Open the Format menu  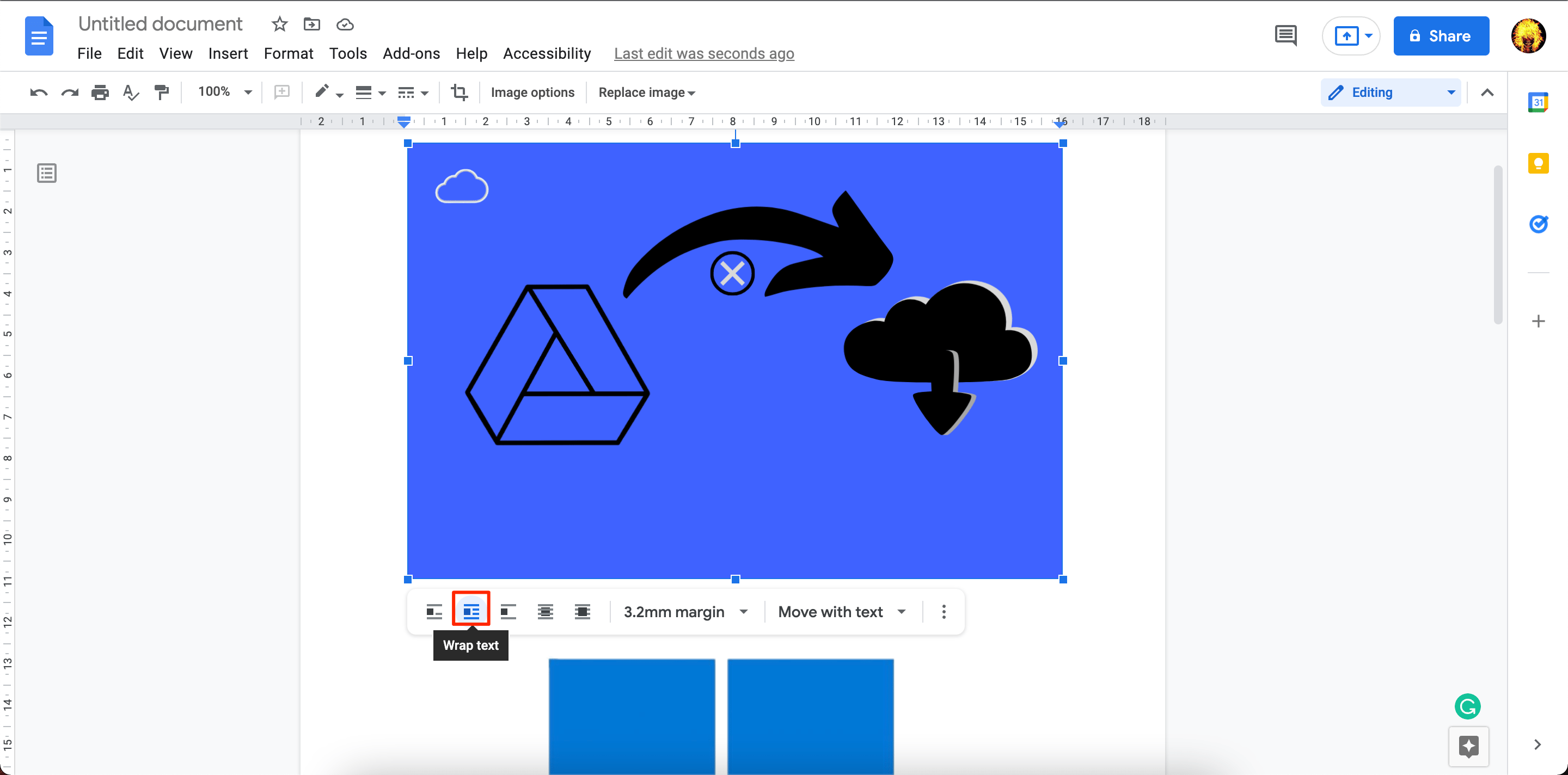(287, 53)
